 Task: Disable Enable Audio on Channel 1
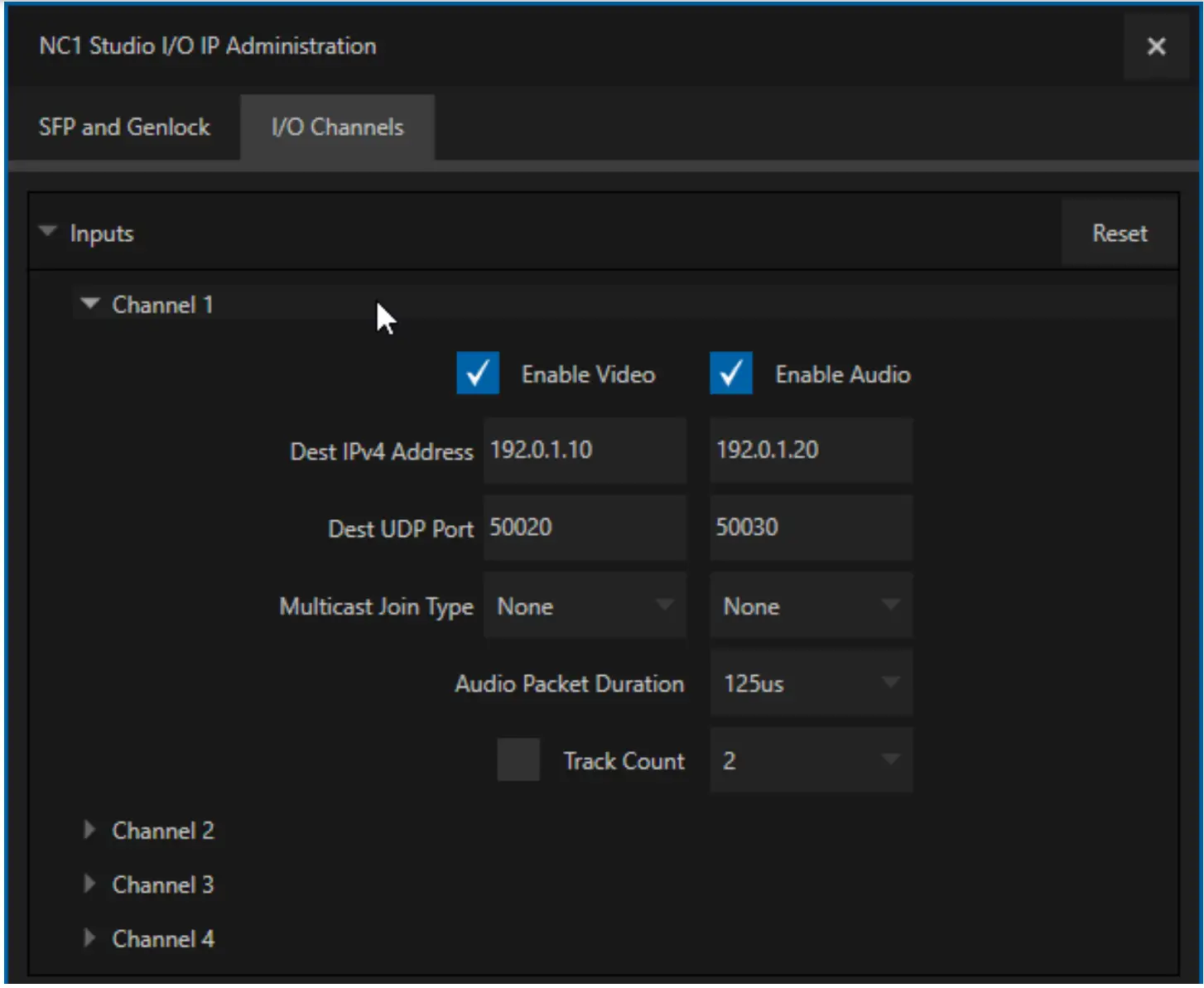coord(730,374)
